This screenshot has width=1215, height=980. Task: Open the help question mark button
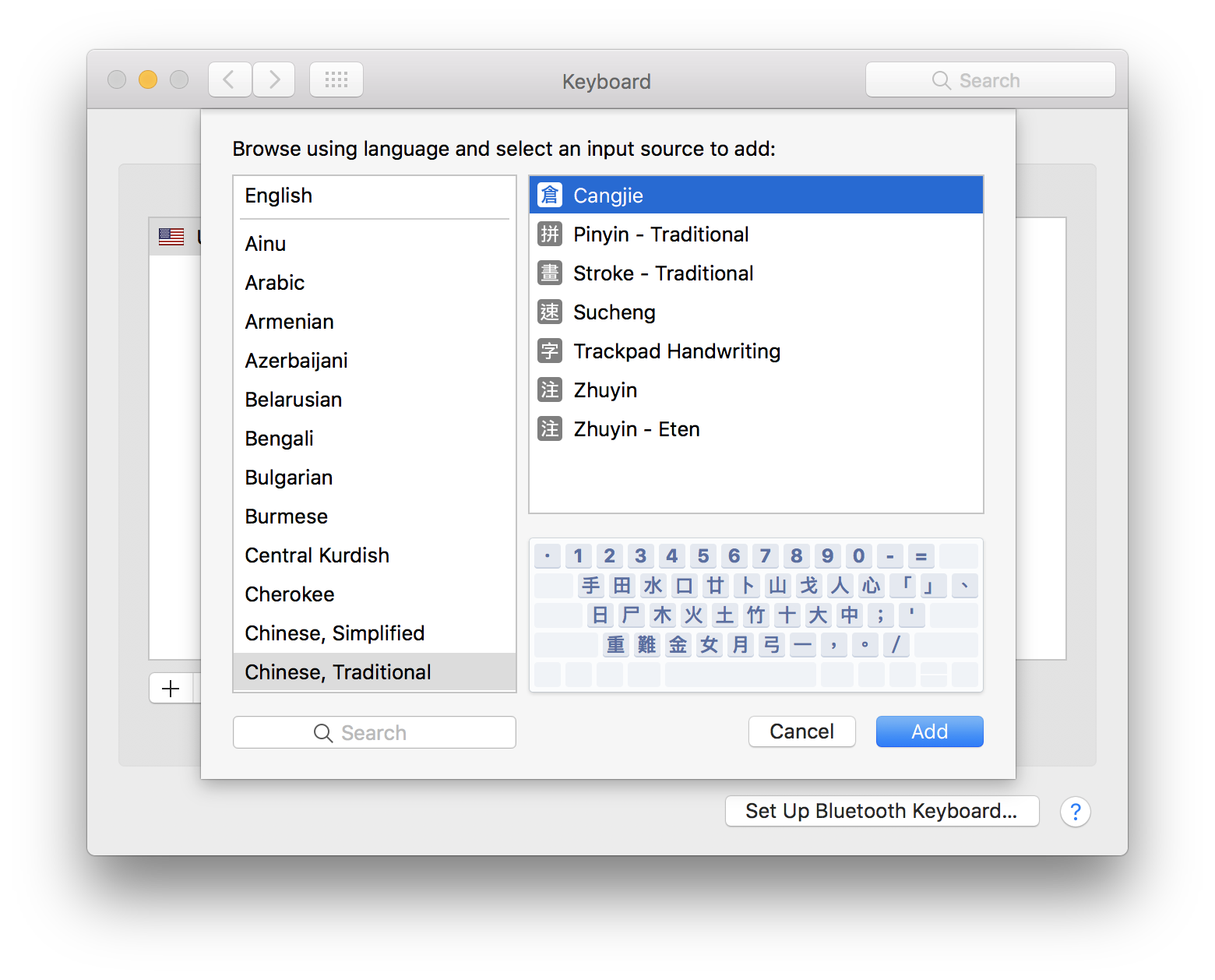[x=1075, y=812]
